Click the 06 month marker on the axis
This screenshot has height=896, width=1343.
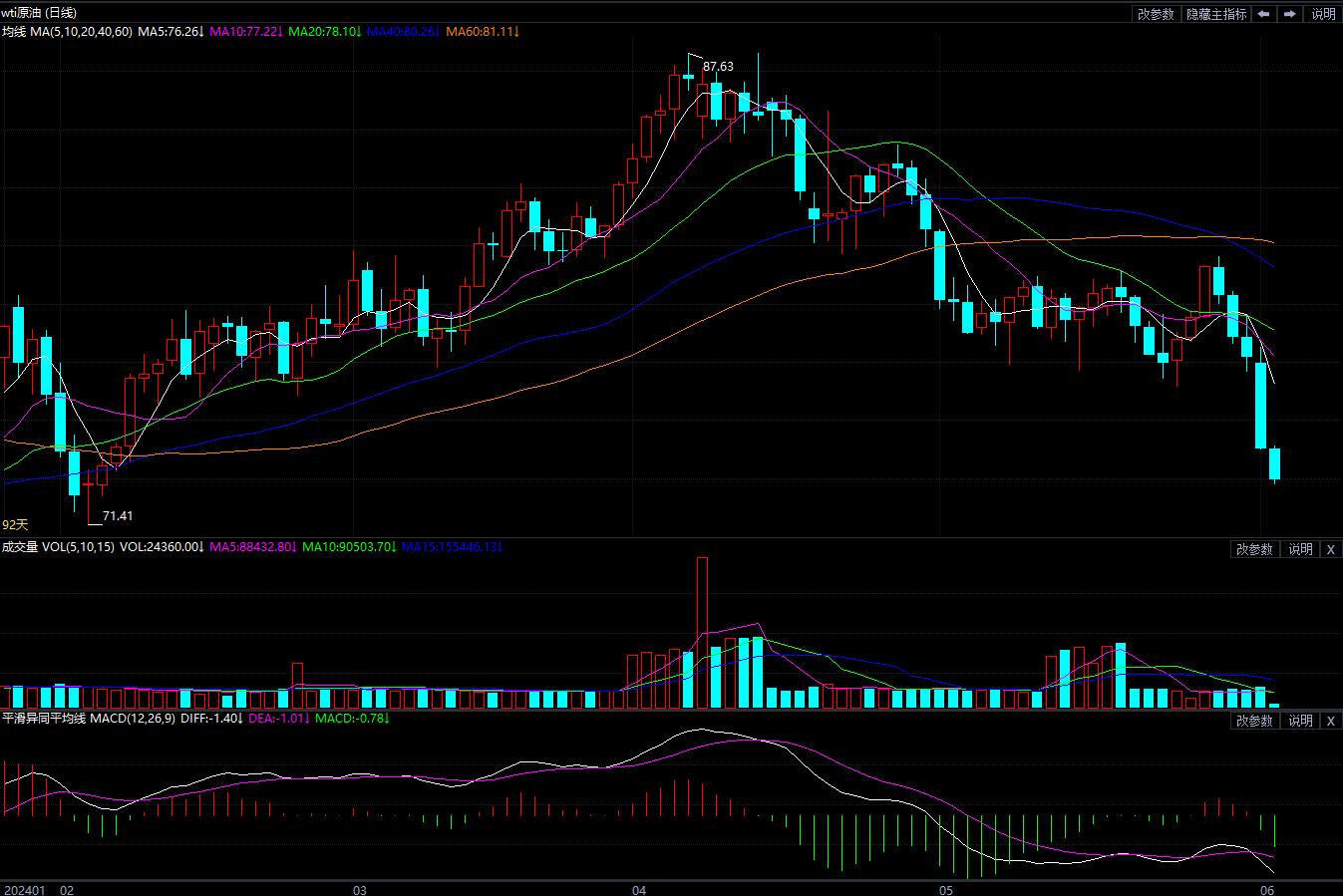[1267, 889]
